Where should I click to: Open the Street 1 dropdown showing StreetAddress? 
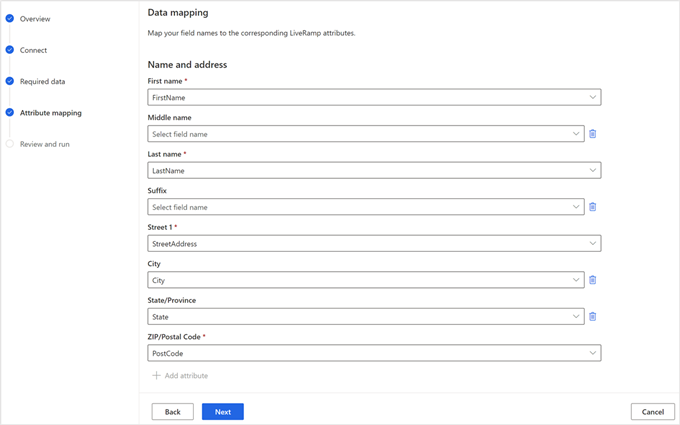(x=374, y=243)
